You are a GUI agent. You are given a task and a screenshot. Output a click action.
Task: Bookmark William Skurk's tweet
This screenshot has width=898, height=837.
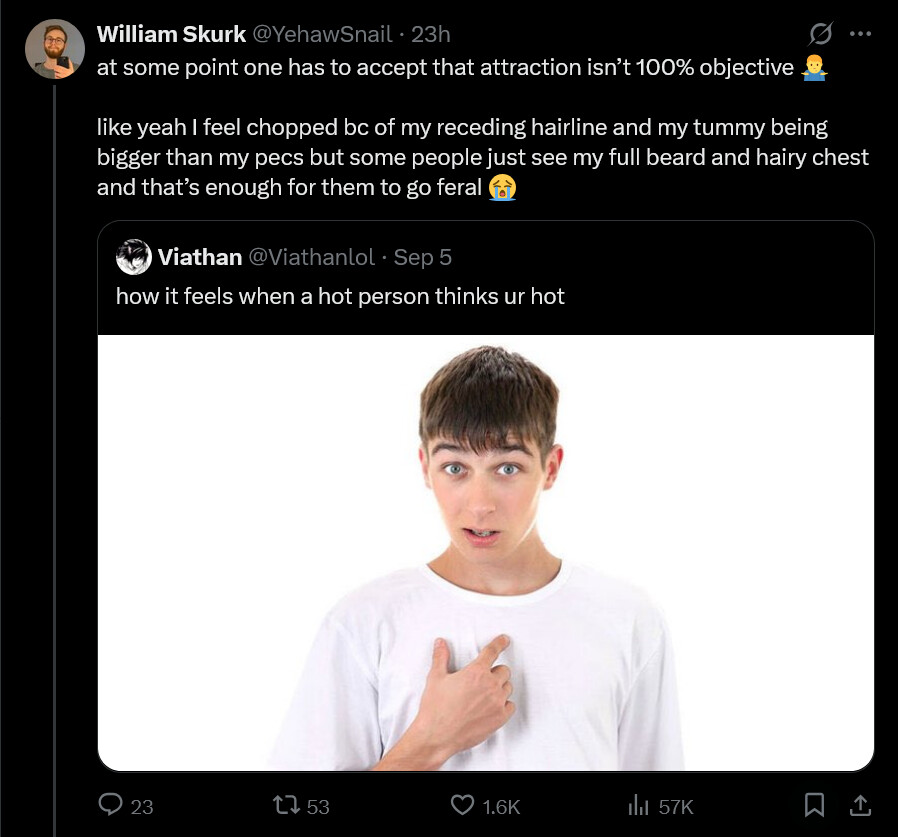click(x=815, y=804)
